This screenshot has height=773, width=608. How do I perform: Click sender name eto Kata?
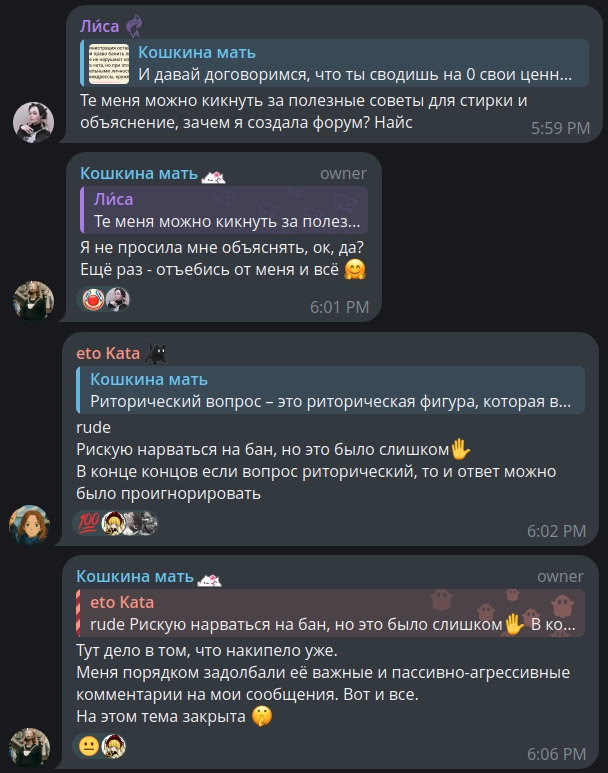pyautogui.click(x=108, y=353)
